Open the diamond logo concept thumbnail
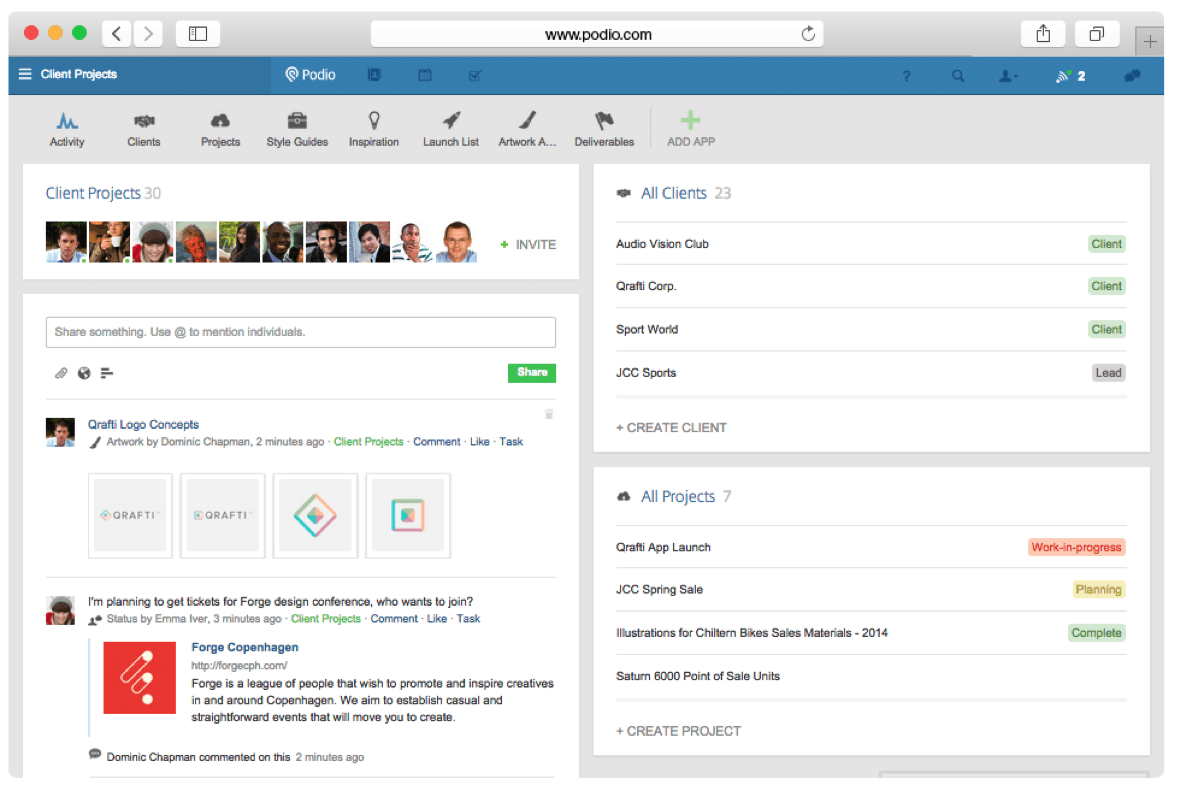Screen dimensions: 1178x796 [x=316, y=516]
